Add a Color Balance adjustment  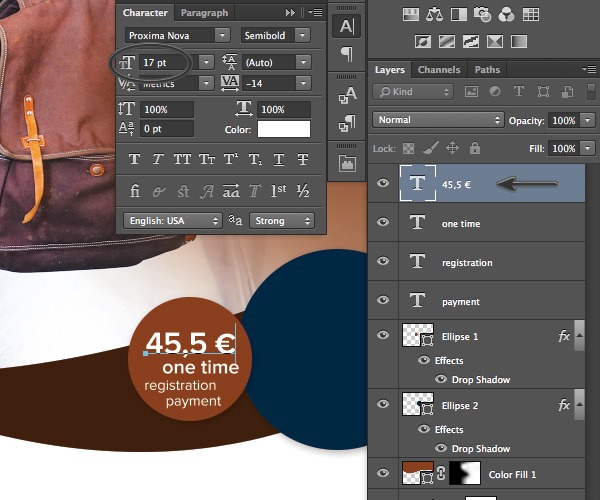[434, 15]
